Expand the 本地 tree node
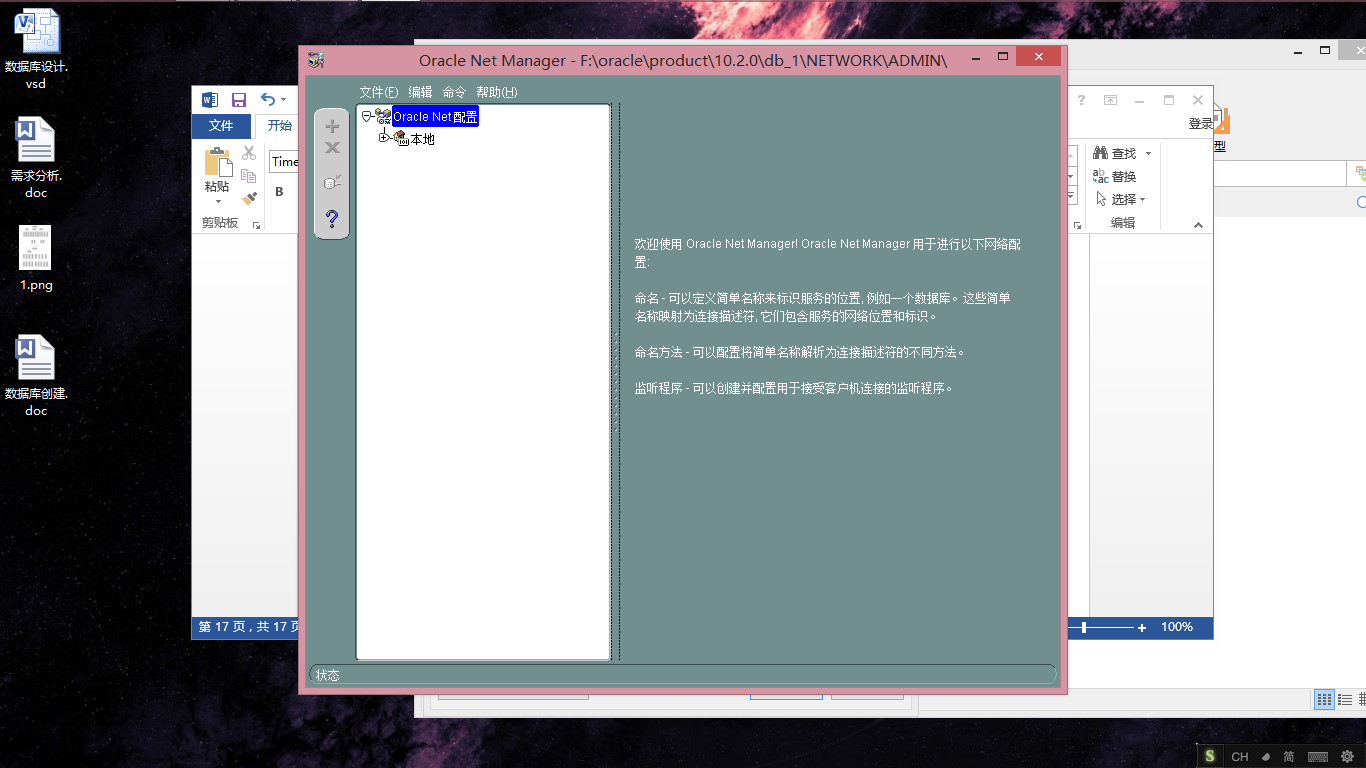The width and height of the screenshot is (1366, 768). [384, 138]
